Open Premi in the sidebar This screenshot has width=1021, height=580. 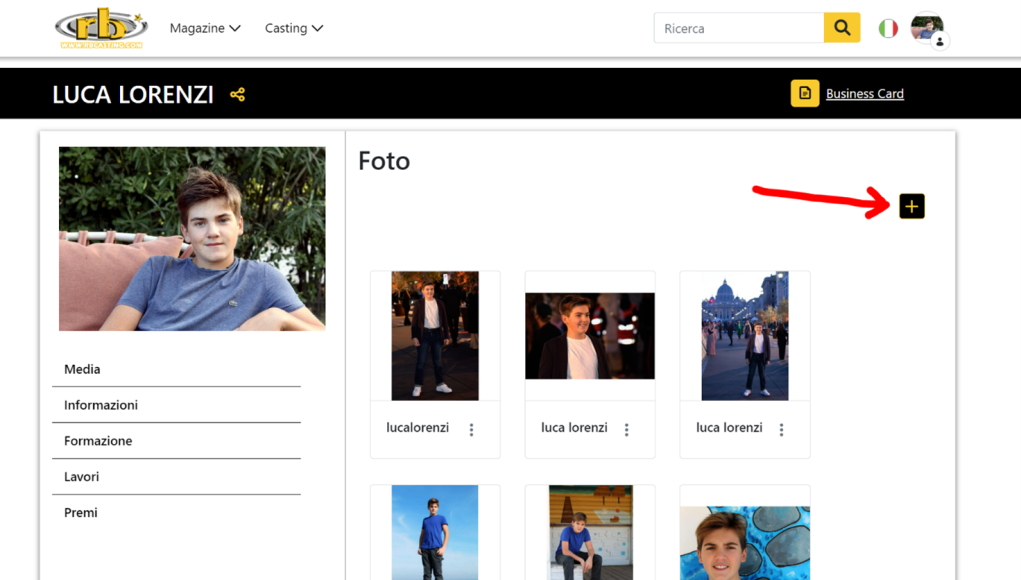coord(81,513)
